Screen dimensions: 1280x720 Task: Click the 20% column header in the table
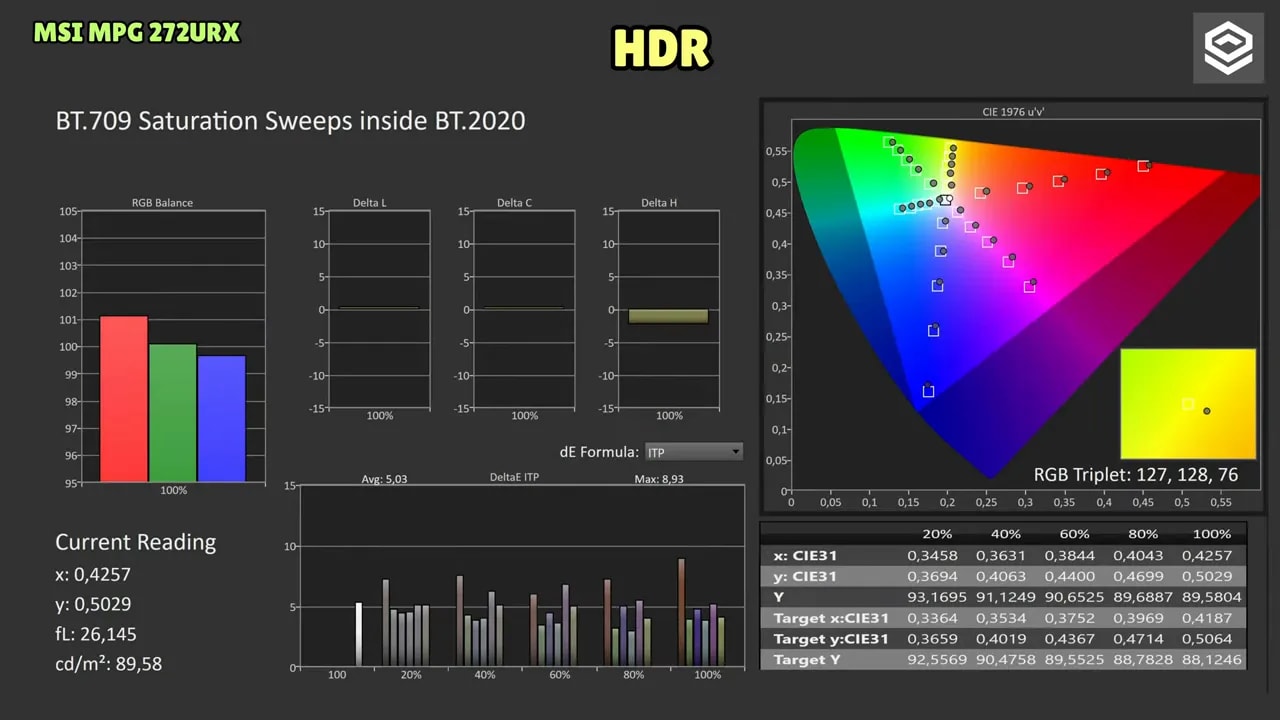pyautogui.click(x=936, y=534)
